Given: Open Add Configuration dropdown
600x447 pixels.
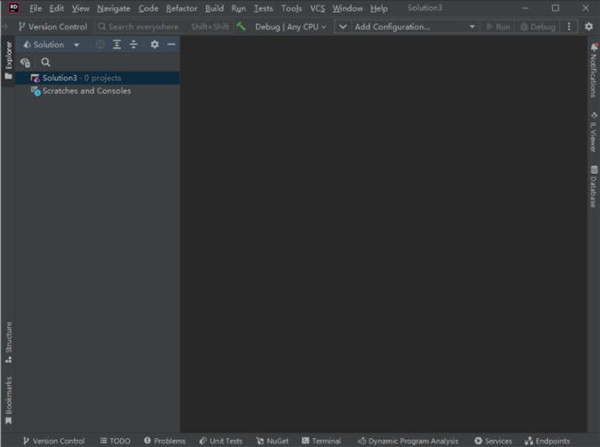Looking at the screenshot, I should [x=415, y=27].
